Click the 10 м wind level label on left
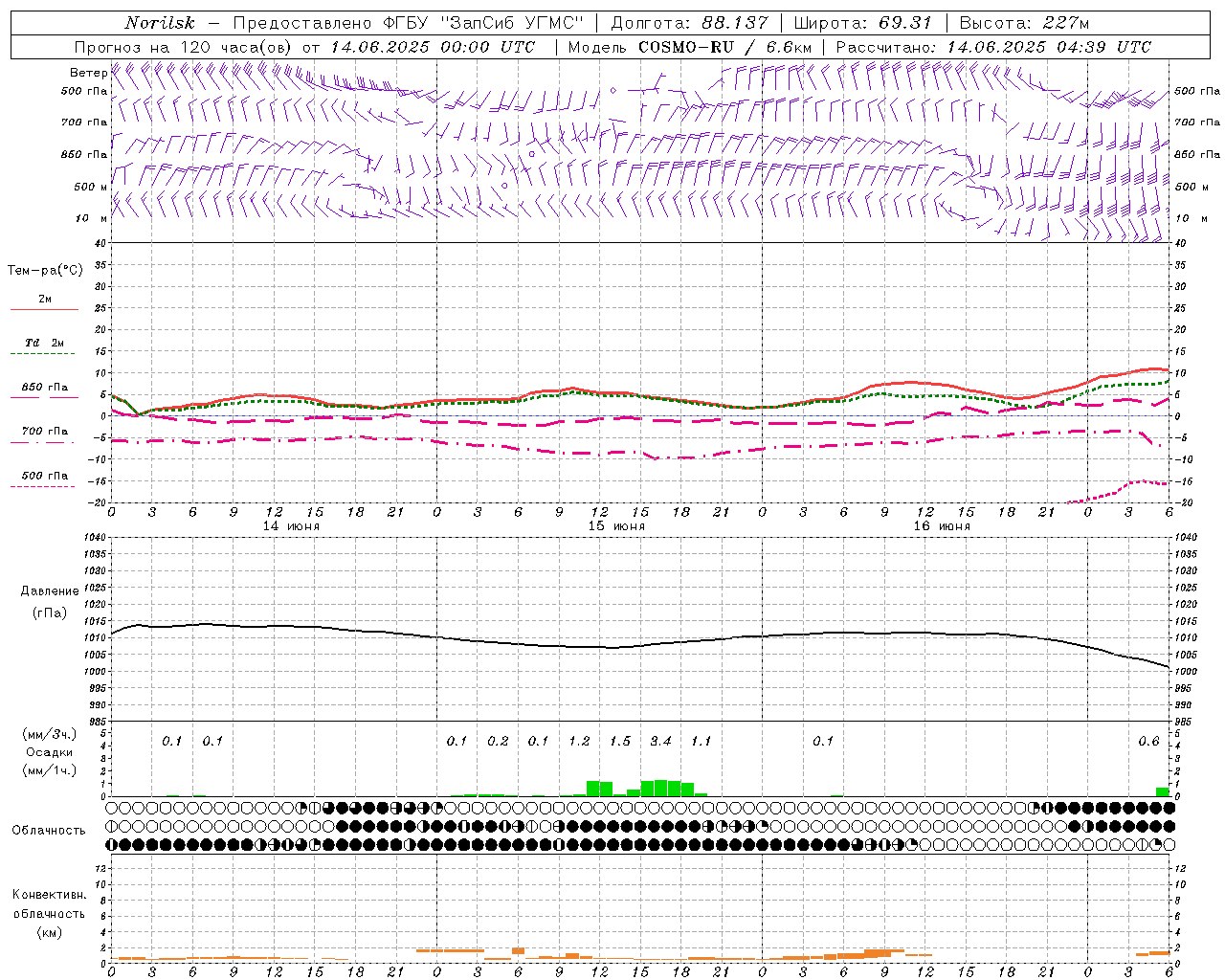 (91, 218)
